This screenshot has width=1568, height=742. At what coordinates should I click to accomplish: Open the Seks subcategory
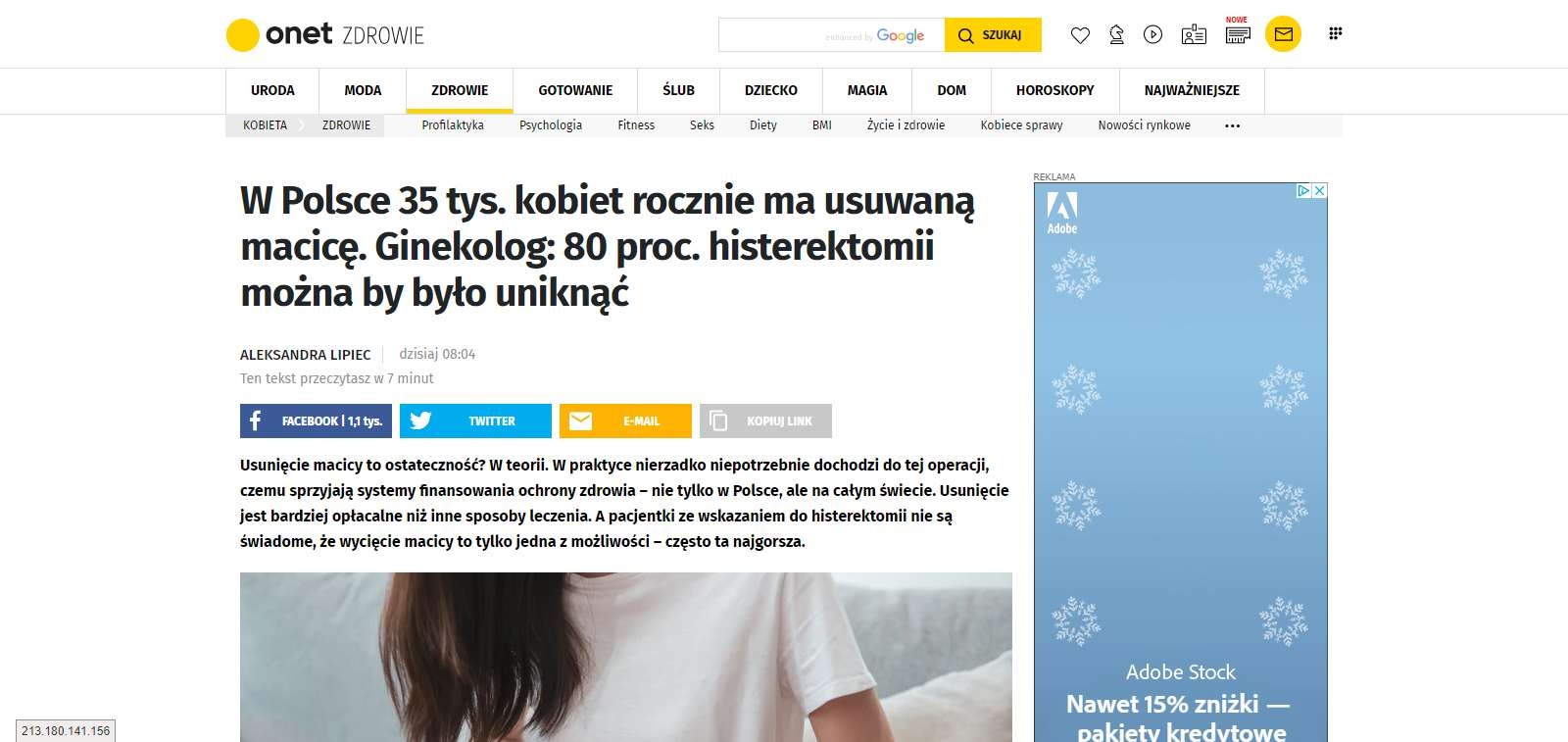702,125
